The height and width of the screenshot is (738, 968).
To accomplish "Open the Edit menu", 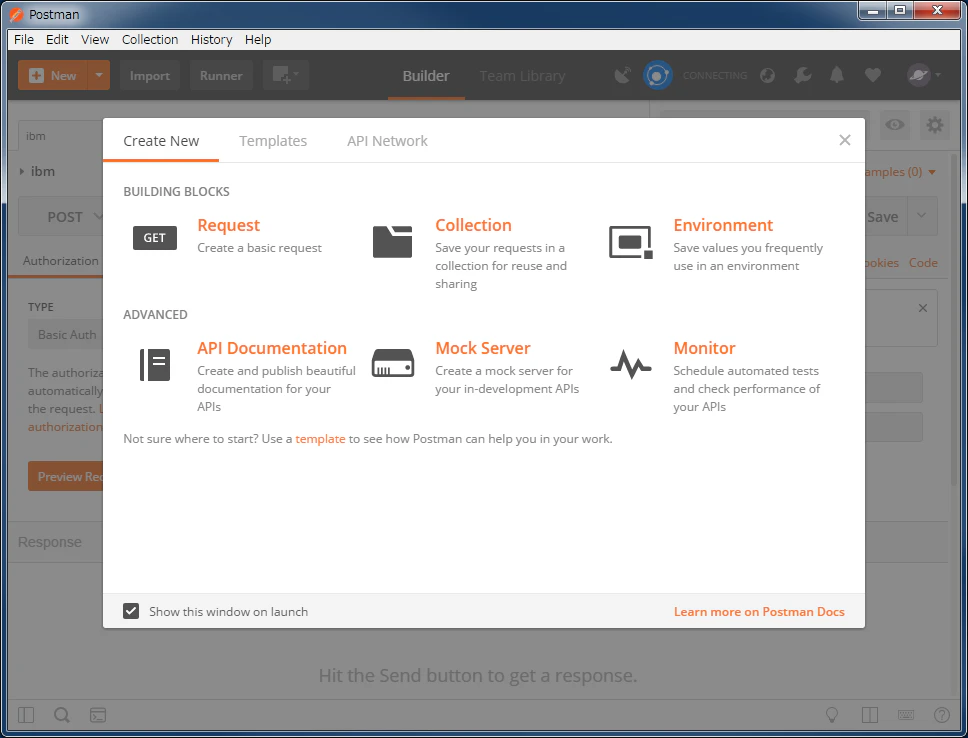I will (57, 40).
